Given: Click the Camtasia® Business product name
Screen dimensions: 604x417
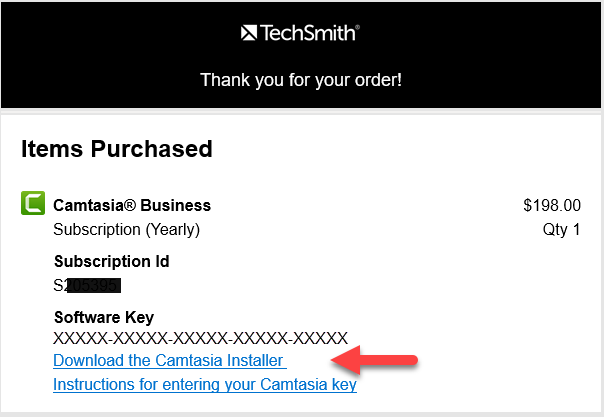Looking at the screenshot, I should pos(132,205).
